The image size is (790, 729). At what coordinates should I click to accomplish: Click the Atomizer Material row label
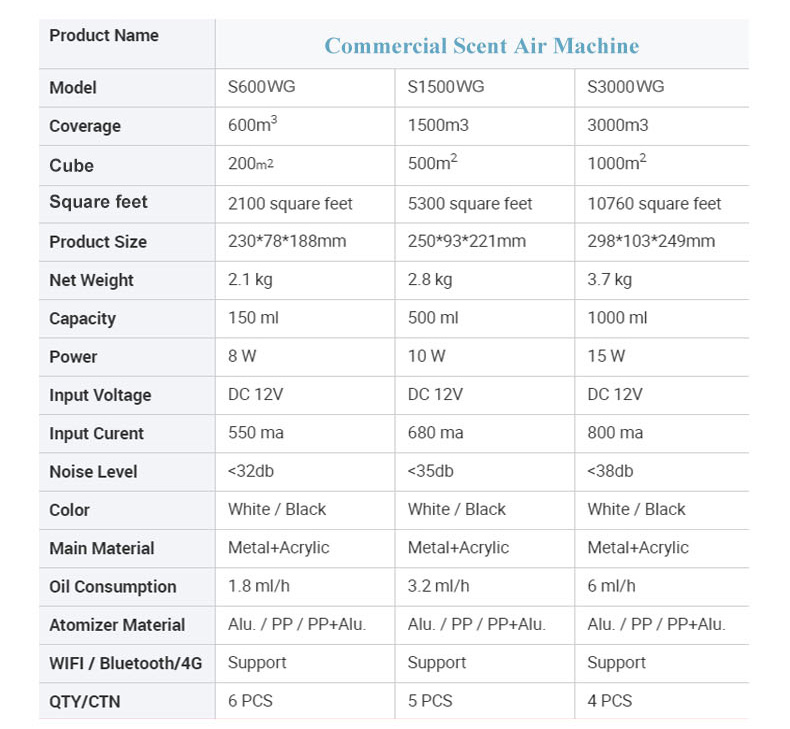coord(117,625)
